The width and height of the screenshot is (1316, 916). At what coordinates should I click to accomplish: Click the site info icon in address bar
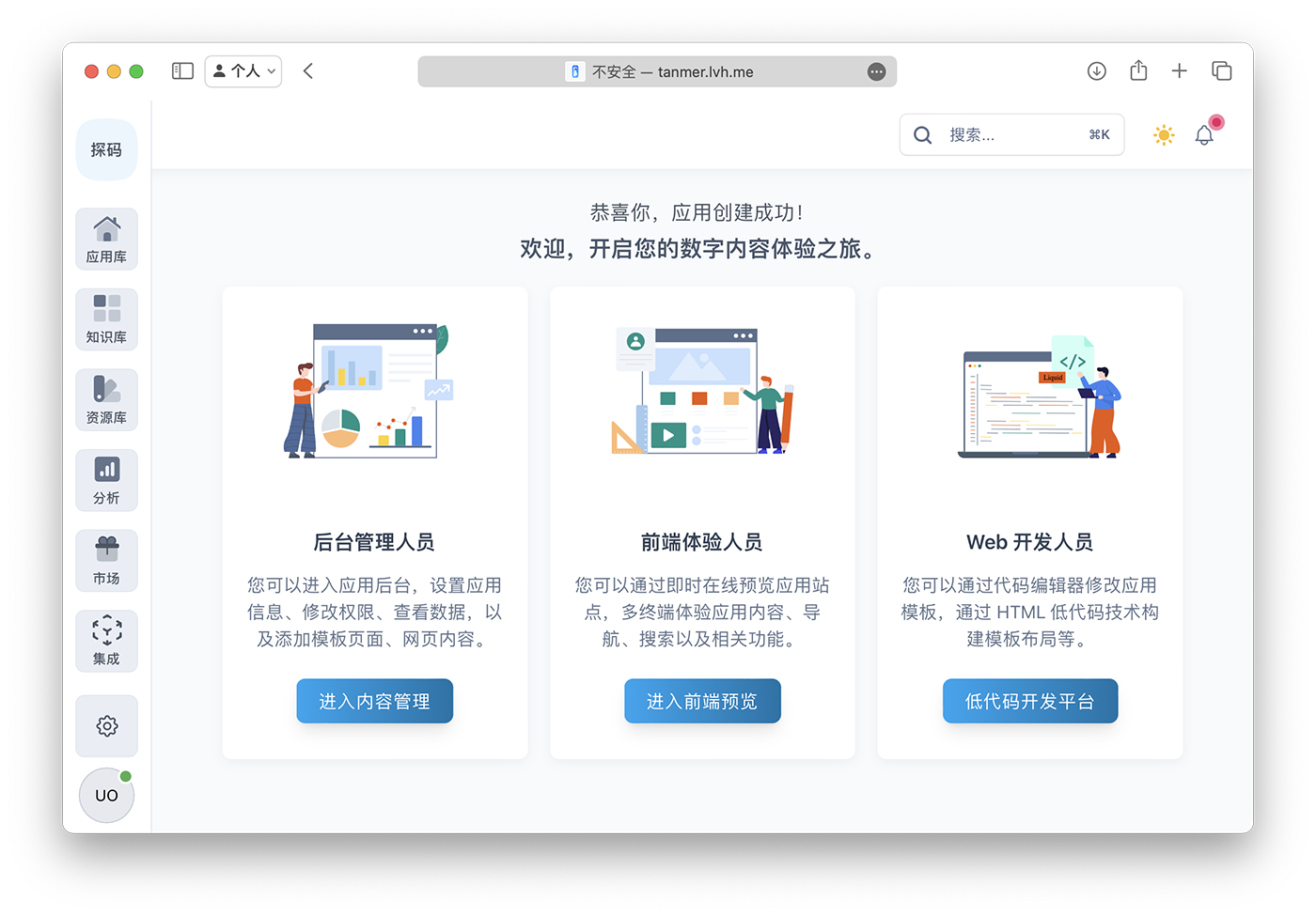pos(574,71)
